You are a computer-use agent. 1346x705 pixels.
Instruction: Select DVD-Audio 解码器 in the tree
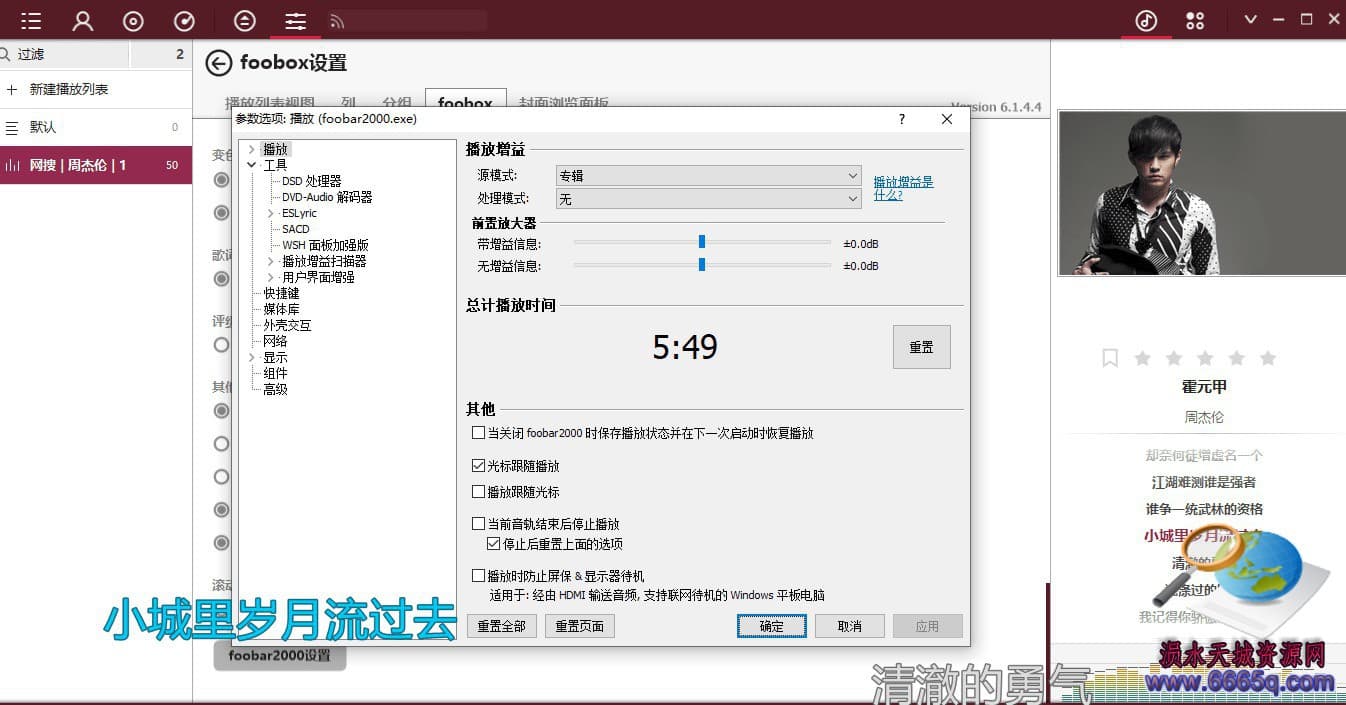click(327, 197)
